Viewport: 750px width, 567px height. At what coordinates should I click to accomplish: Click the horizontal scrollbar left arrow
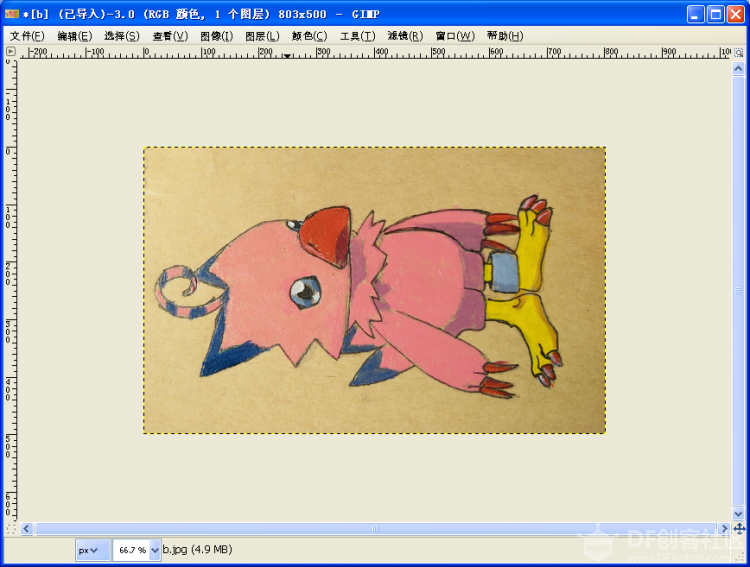pos(26,529)
